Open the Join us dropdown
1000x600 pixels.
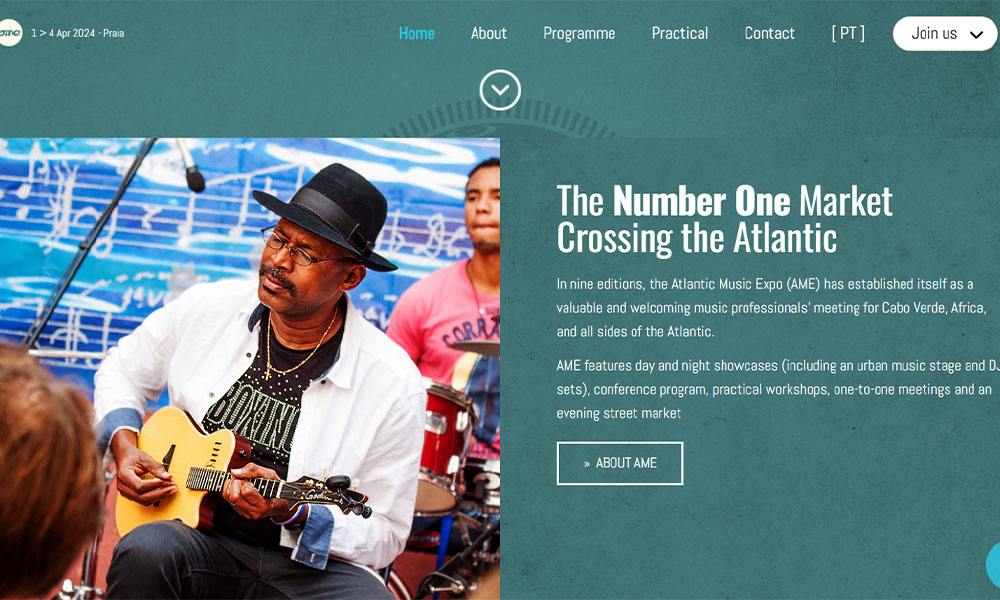(945, 34)
